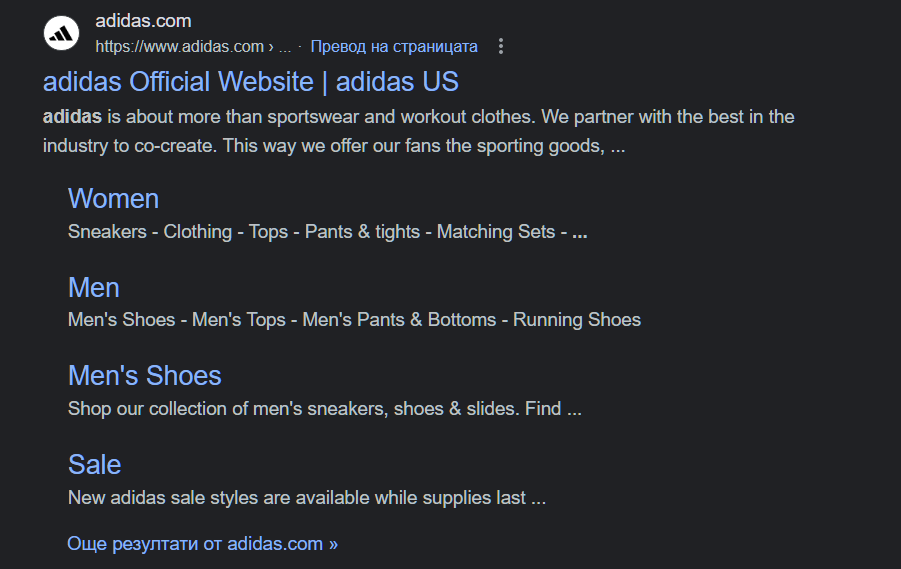Open the 'adidas Official Website | adidas US' title
Image resolution: width=901 pixels, height=569 pixels.
(251, 81)
